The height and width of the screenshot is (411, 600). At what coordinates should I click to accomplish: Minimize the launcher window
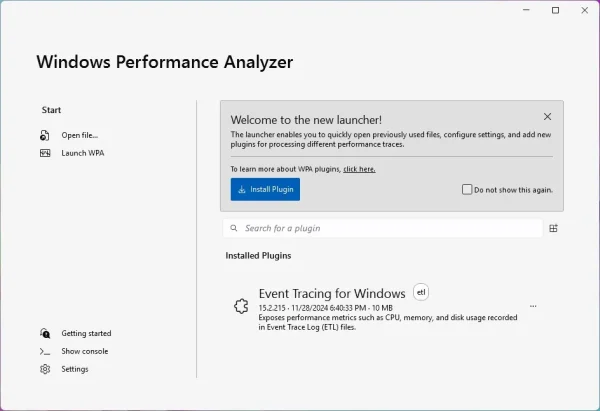click(x=527, y=10)
